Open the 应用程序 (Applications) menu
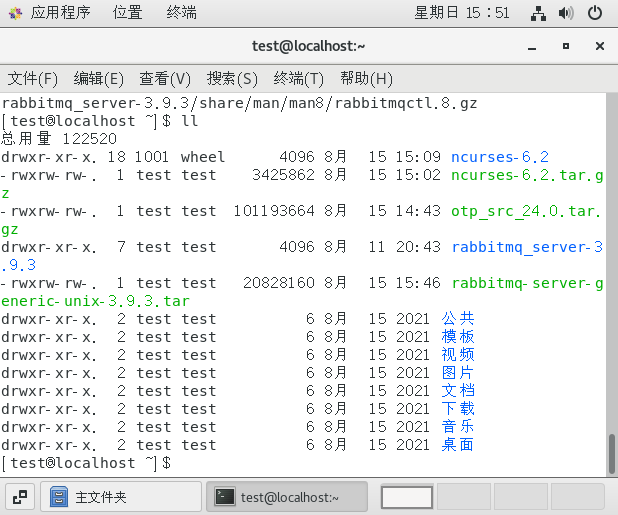 point(60,13)
